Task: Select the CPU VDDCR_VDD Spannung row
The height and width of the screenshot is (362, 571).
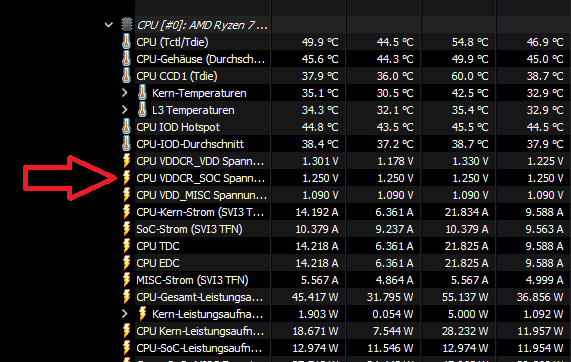Action: pos(346,161)
